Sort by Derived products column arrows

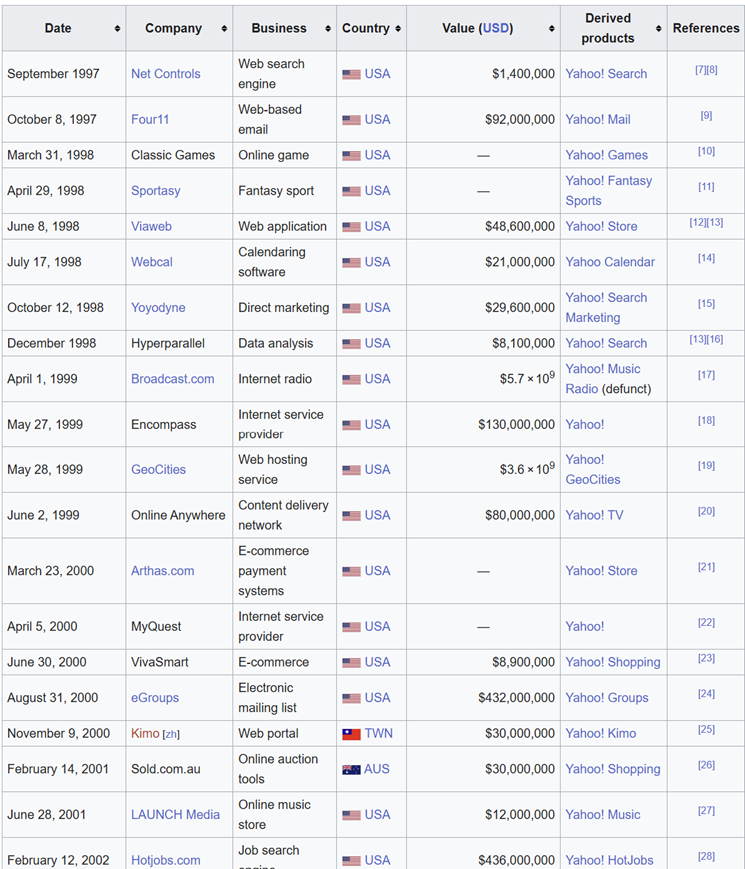[x=659, y=28]
